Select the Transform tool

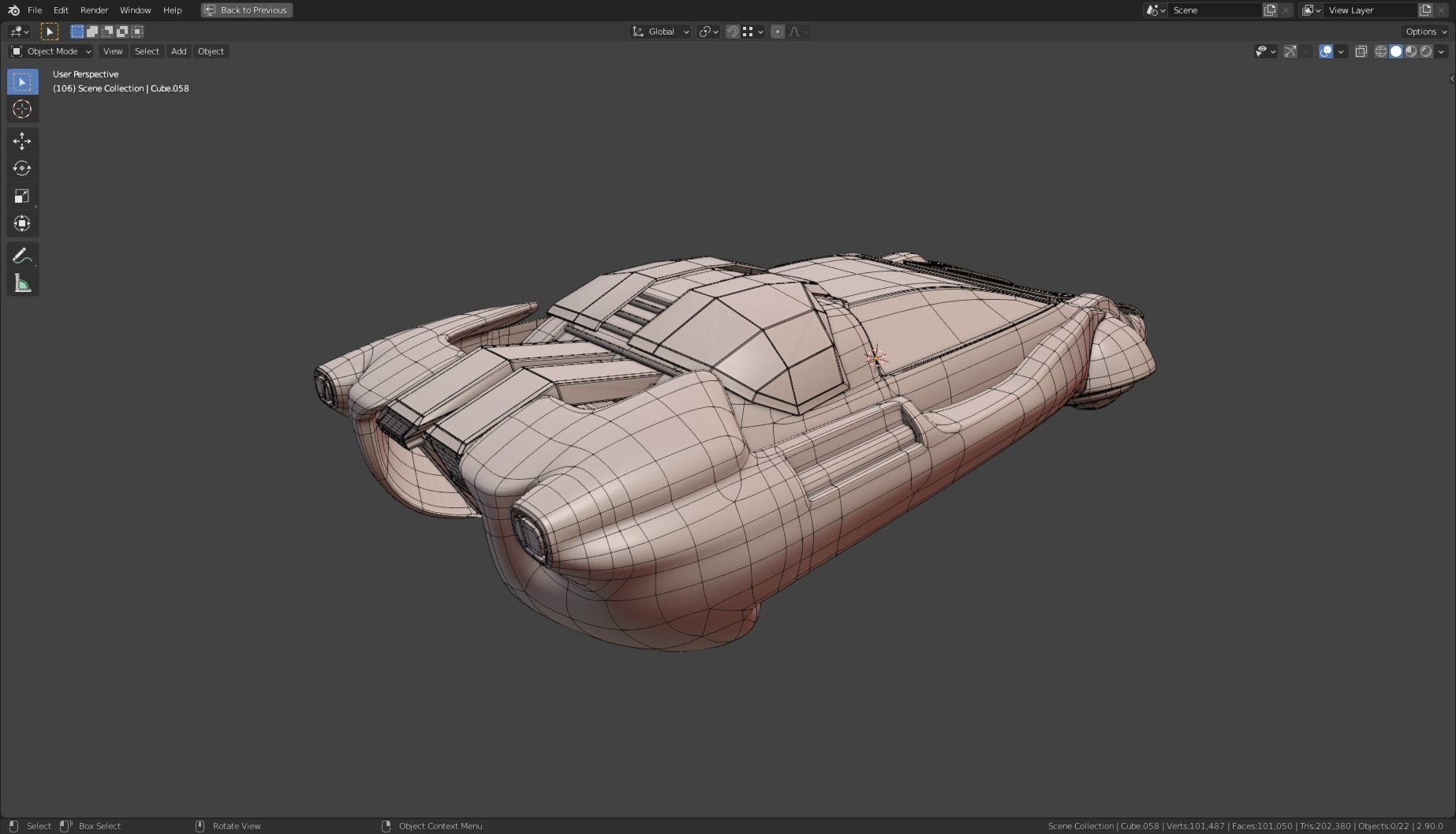(22, 223)
